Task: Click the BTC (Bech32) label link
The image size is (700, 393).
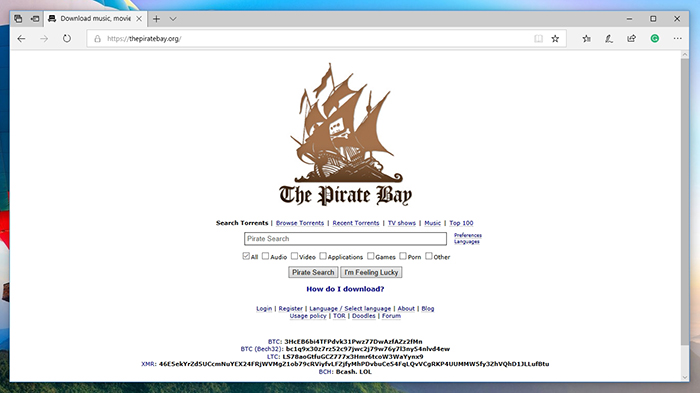Action: (x=261, y=349)
